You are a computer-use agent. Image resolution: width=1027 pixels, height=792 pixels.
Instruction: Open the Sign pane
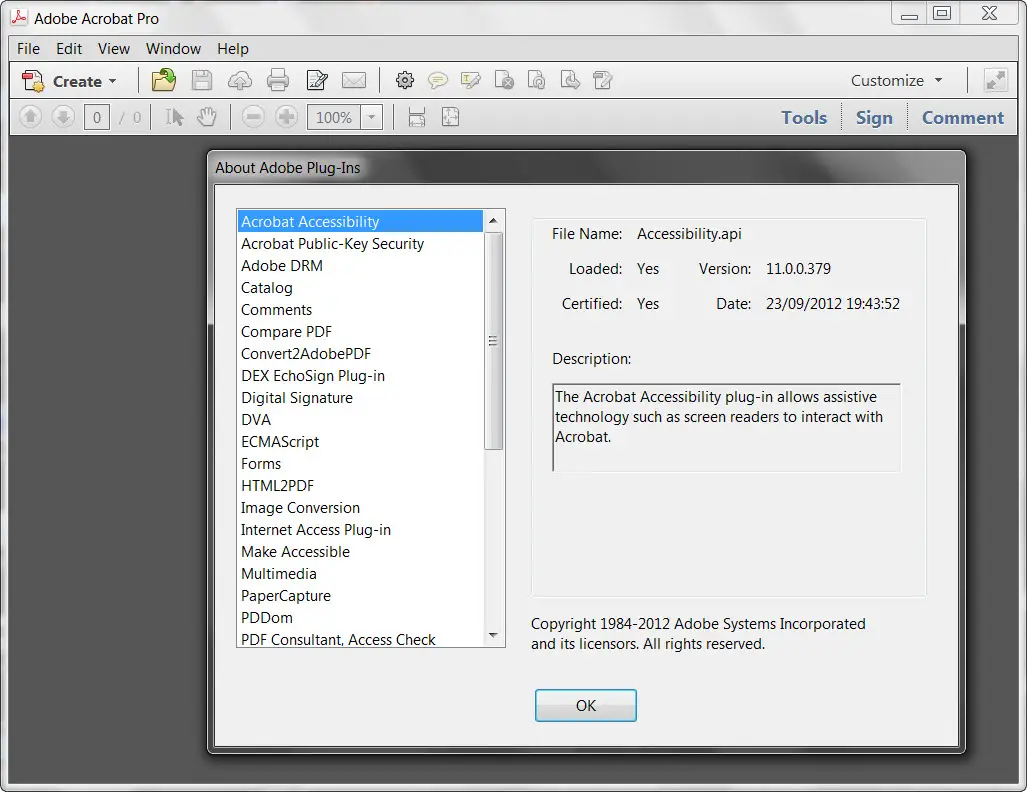[x=874, y=117]
